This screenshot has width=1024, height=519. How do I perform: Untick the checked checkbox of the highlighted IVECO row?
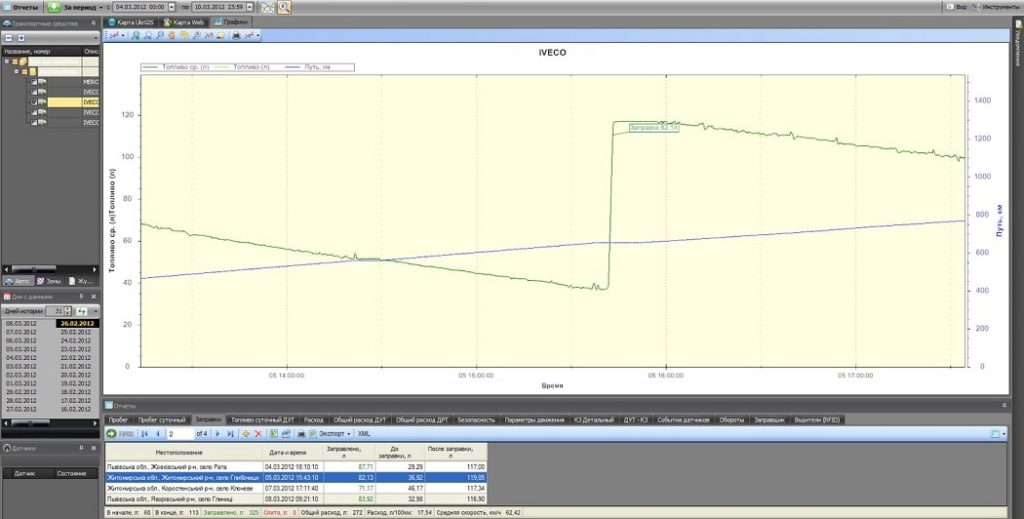coord(34,102)
